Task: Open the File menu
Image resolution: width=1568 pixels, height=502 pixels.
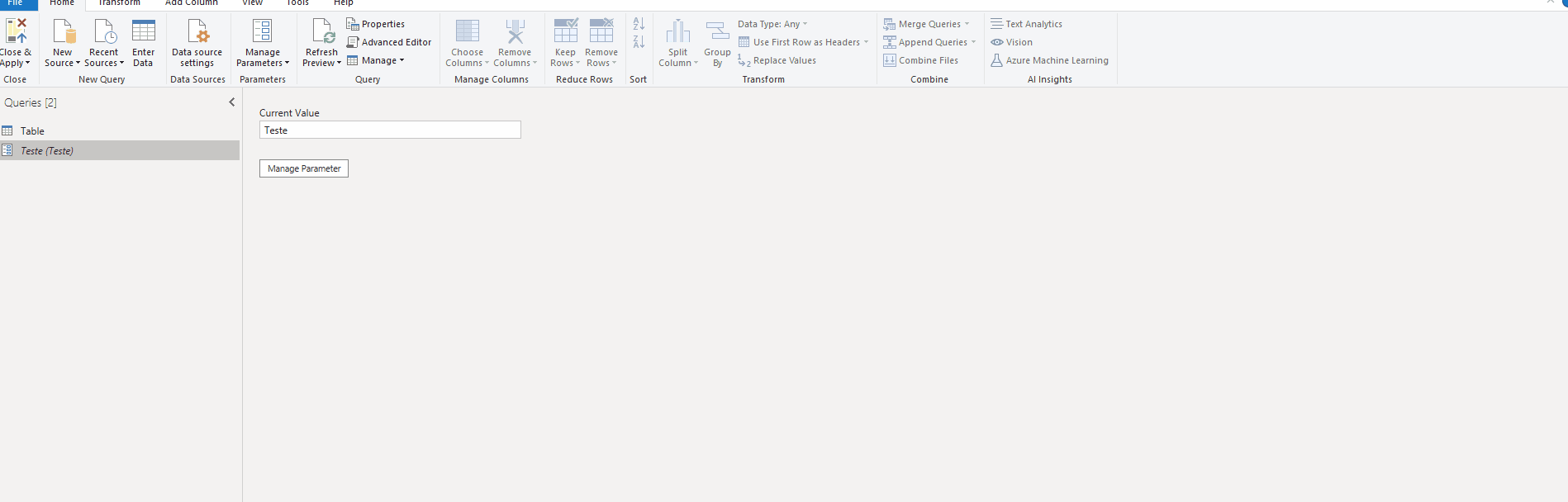Action: [x=16, y=3]
